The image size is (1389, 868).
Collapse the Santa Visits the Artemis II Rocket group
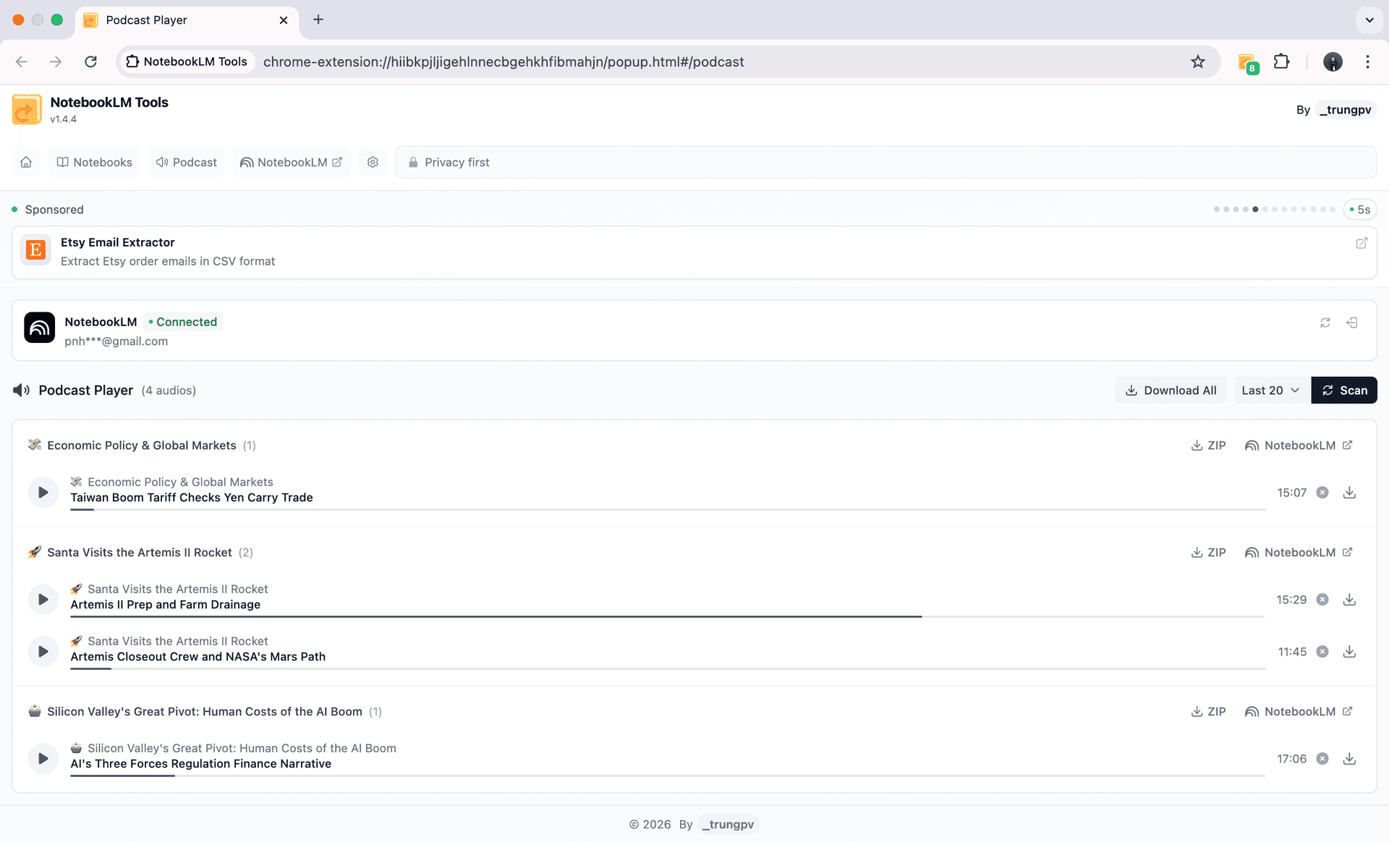point(140,553)
